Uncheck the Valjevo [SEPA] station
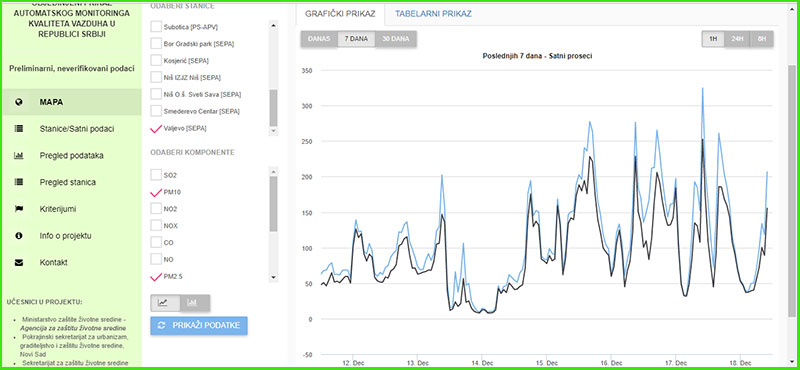800x370 pixels. click(156, 129)
